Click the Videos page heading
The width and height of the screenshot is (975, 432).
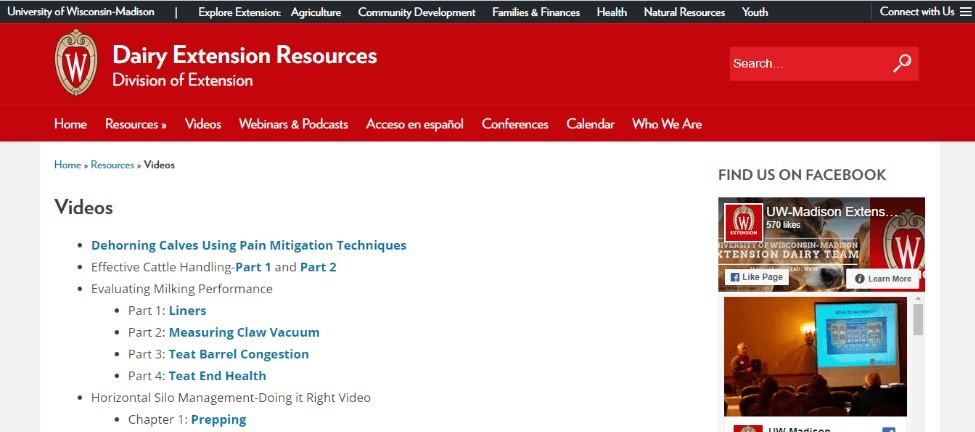pos(83,207)
